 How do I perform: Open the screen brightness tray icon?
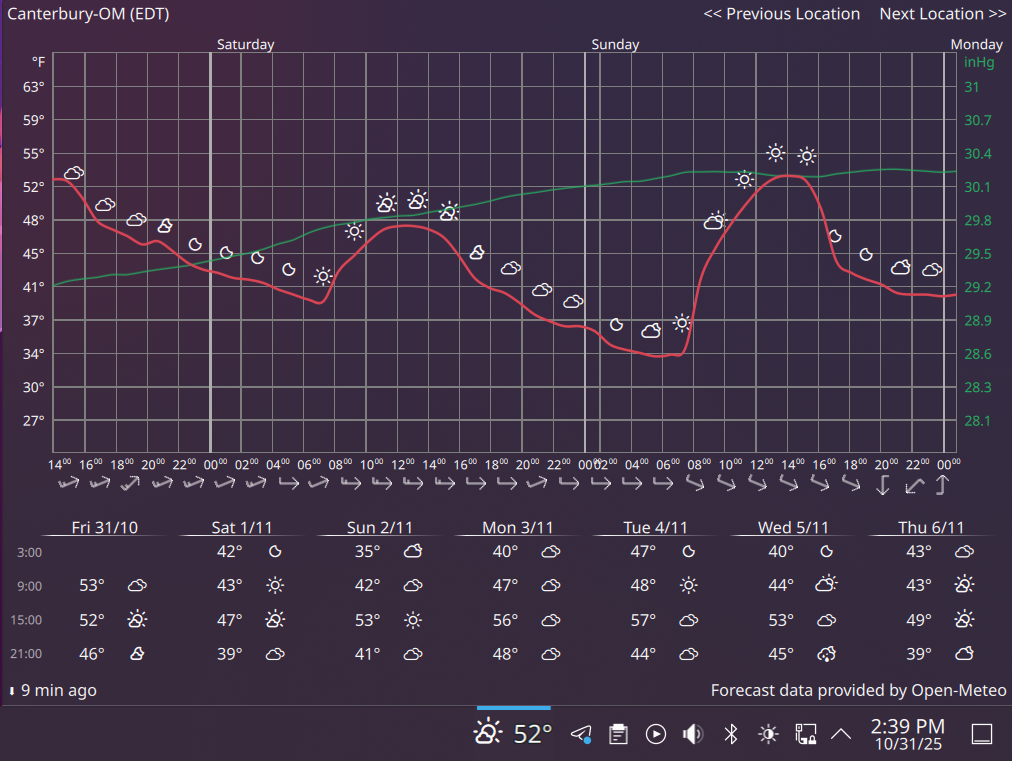[768, 734]
